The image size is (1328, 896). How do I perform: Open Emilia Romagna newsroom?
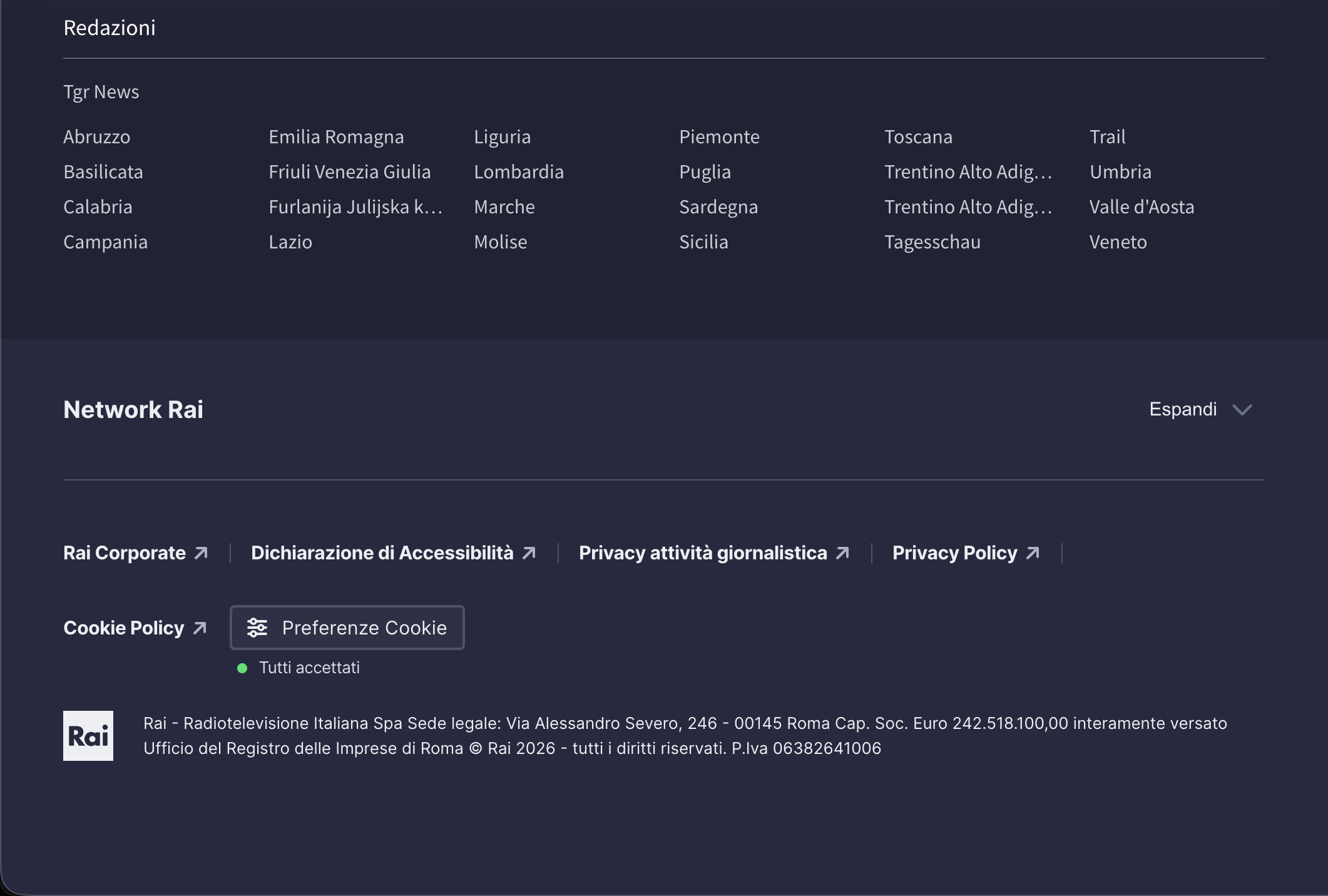tap(336, 137)
